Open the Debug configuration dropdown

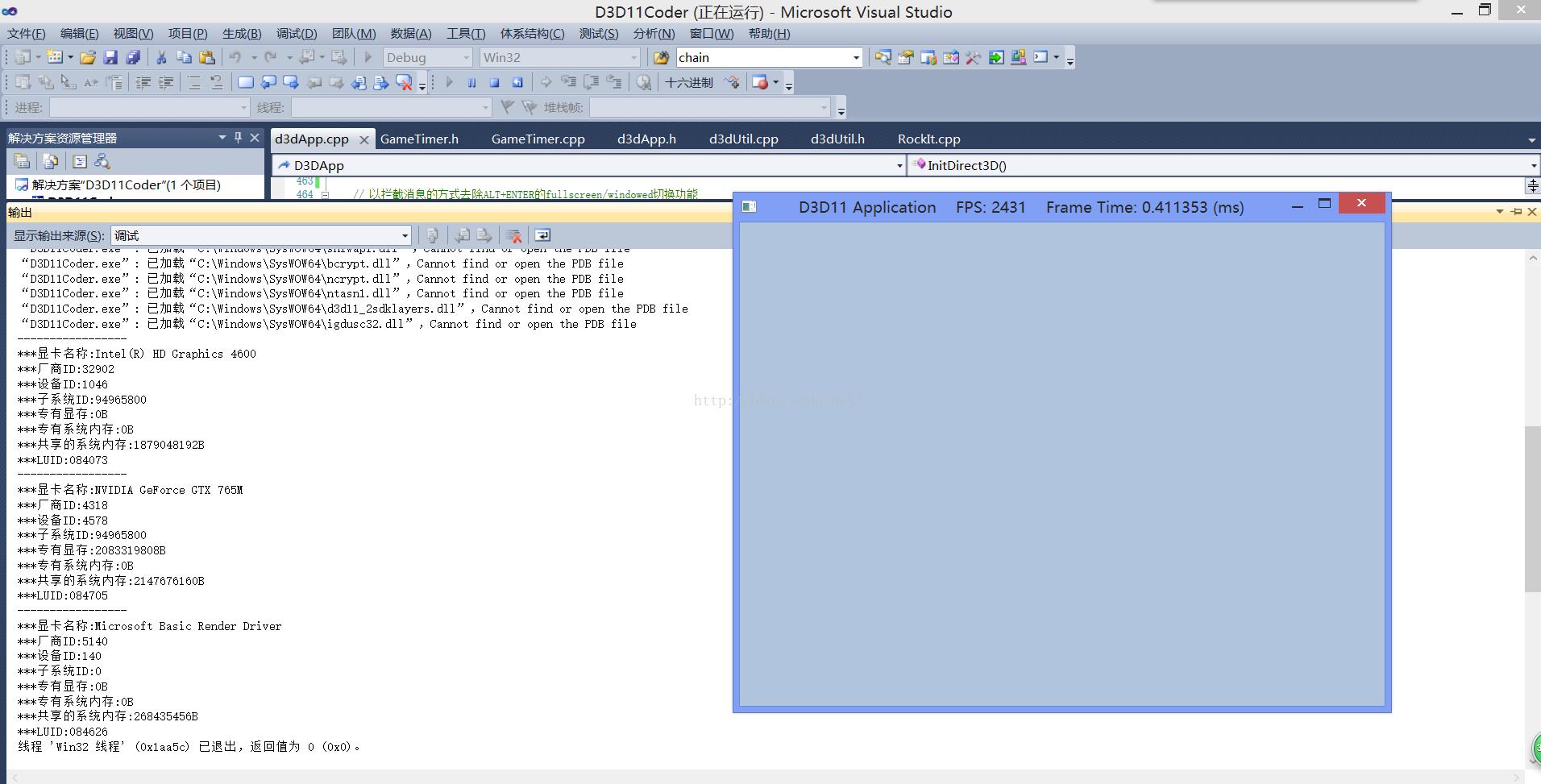click(467, 57)
